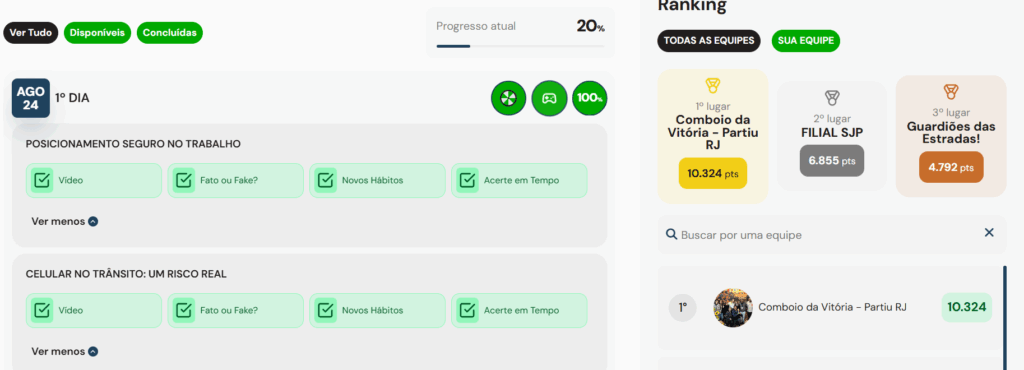Check Novos Hábitos in Celular no Trânsito
This screenshot has width=1024, height=370.
click(377, 311)
